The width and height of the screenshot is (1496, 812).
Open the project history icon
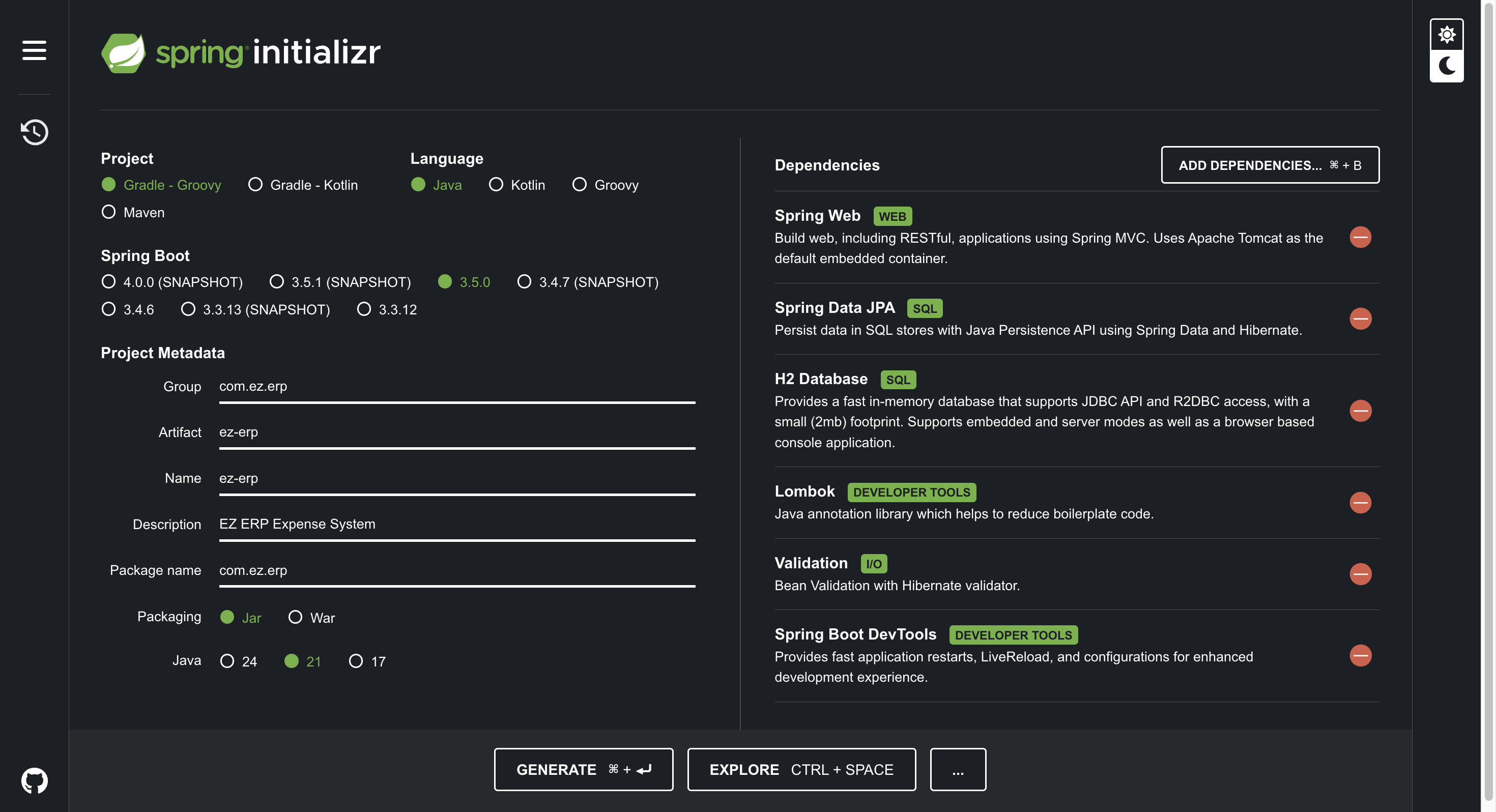click(x=34, y=132)
